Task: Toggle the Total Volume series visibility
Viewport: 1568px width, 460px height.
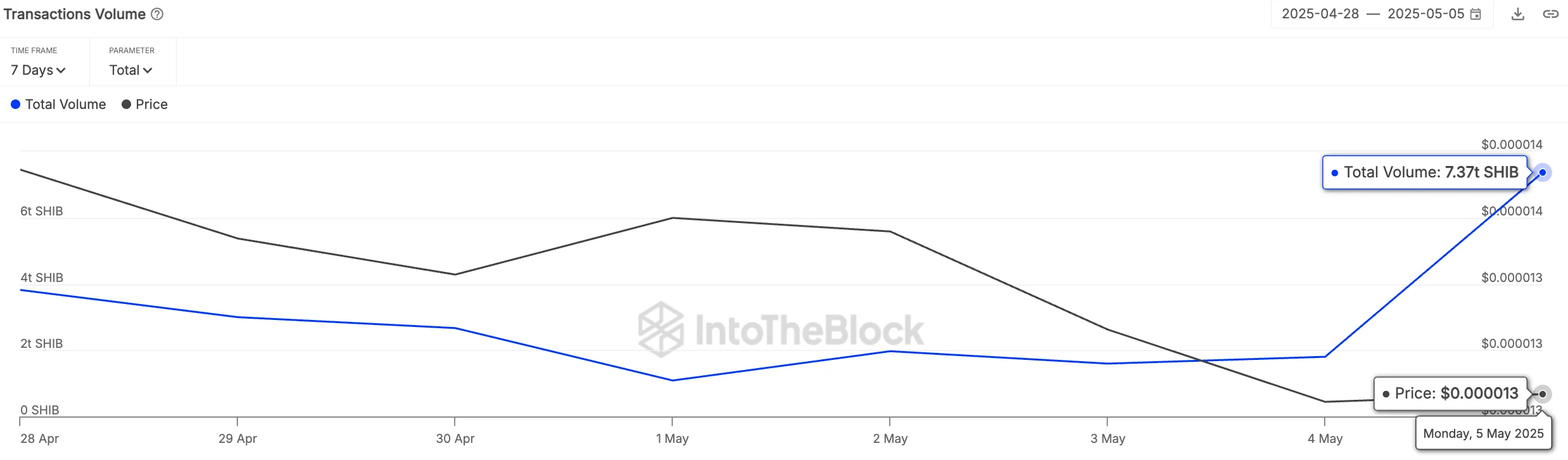Action: point(65,104)
